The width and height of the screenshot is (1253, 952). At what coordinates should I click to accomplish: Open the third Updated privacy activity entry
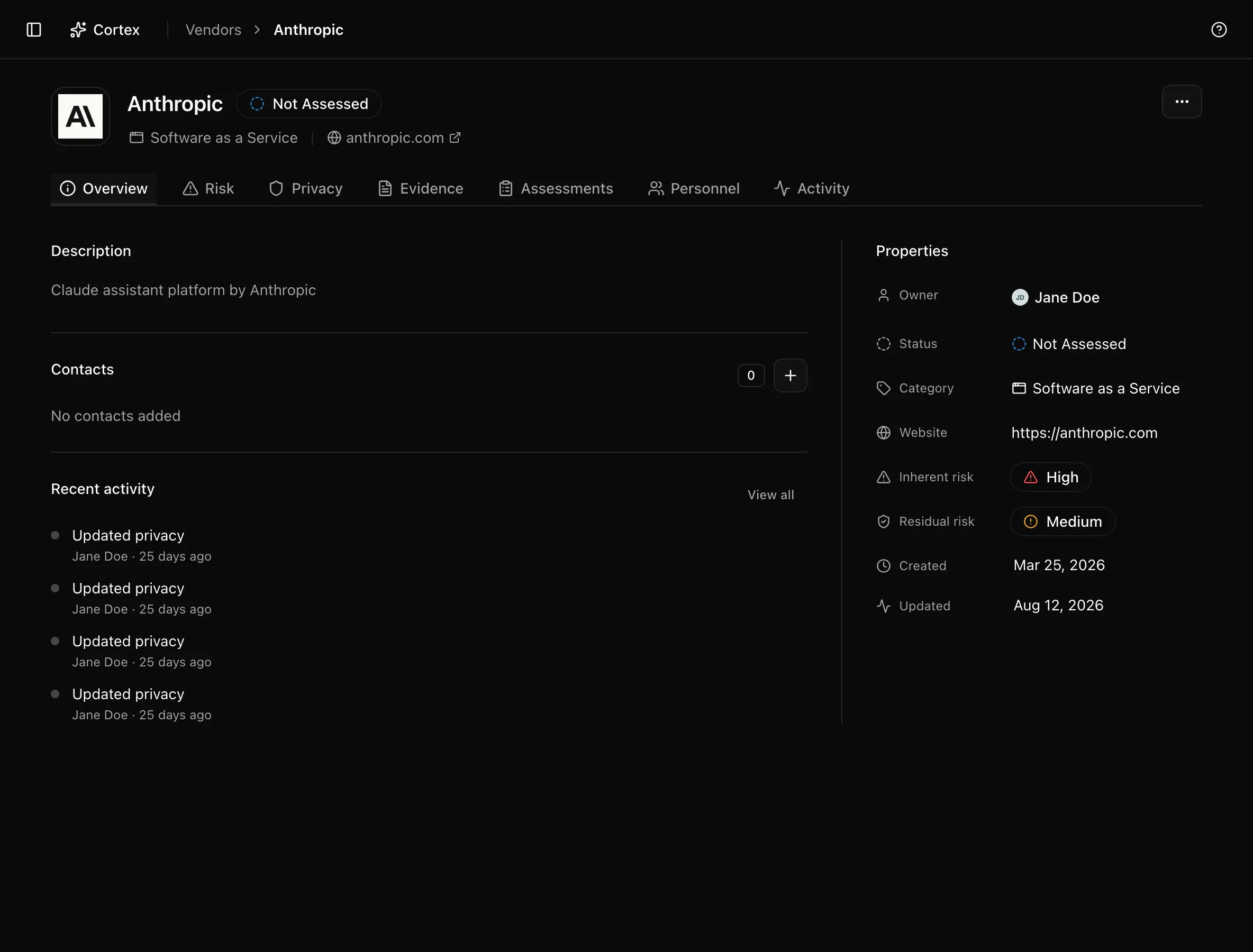pyautogui.click(x=128, y=641)
